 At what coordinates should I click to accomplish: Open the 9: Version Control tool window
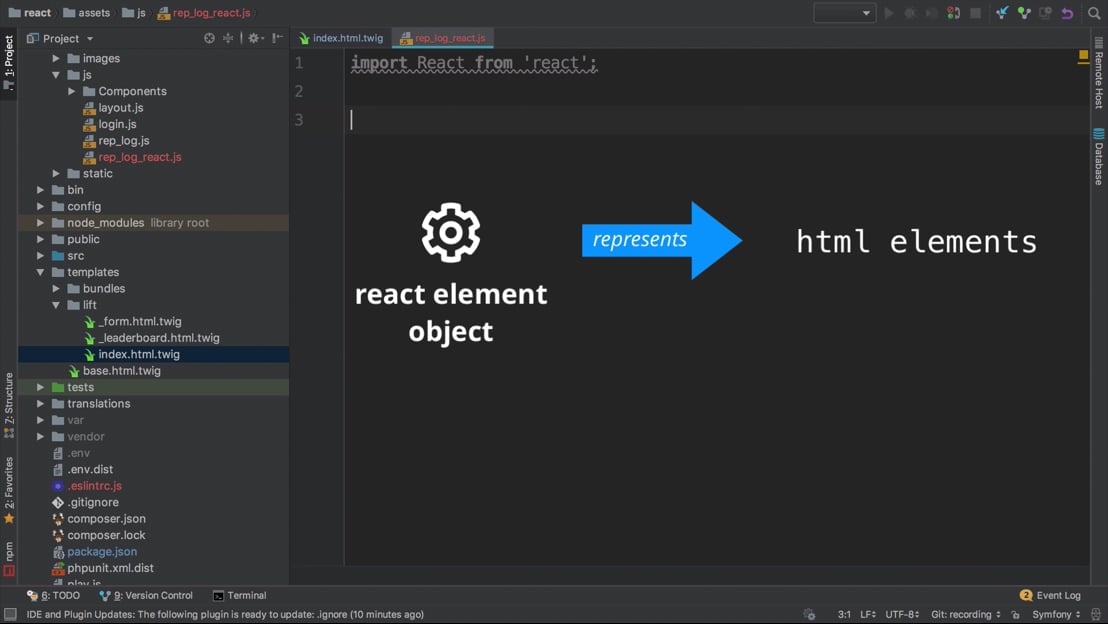(x=146, y=595)
